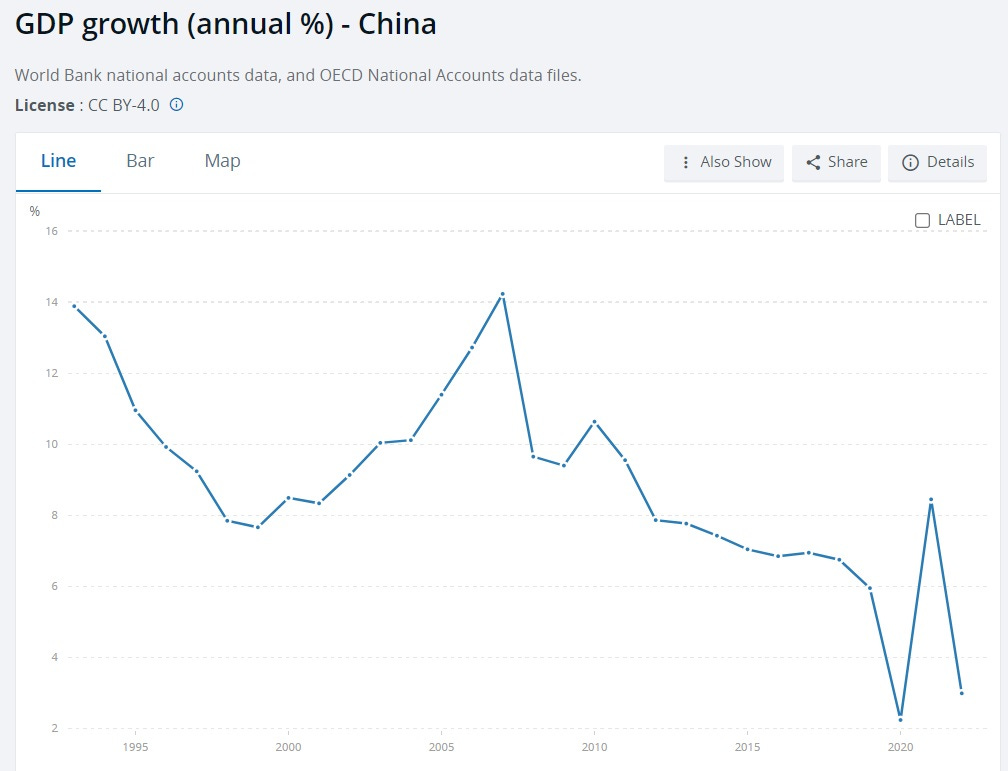
Task: Switch to the Bar chart view
Action: pyautogui.click(x=140, y=161)
